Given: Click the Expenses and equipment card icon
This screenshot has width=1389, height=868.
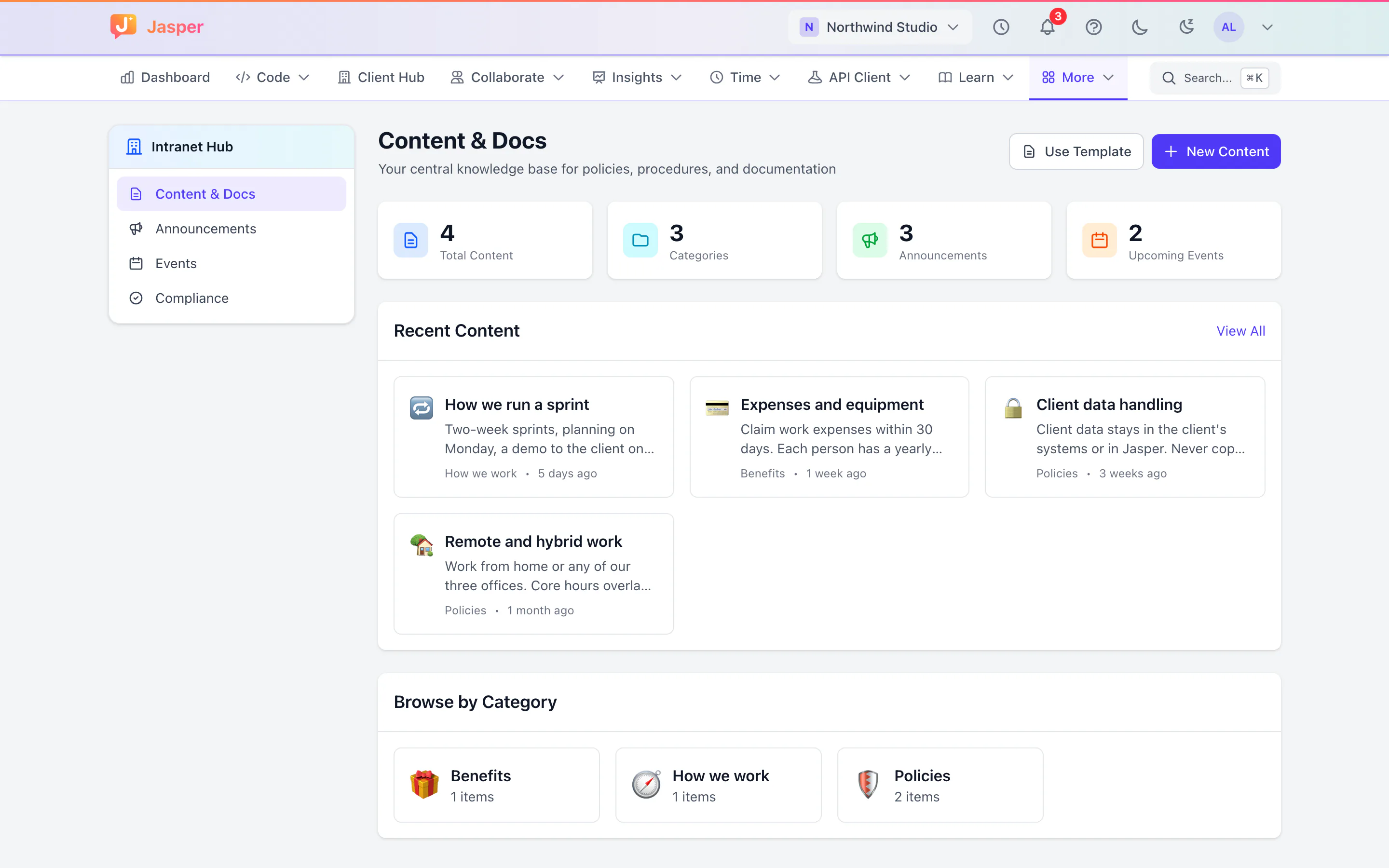Looking at the screenshot, I should [x=717, y=407].
